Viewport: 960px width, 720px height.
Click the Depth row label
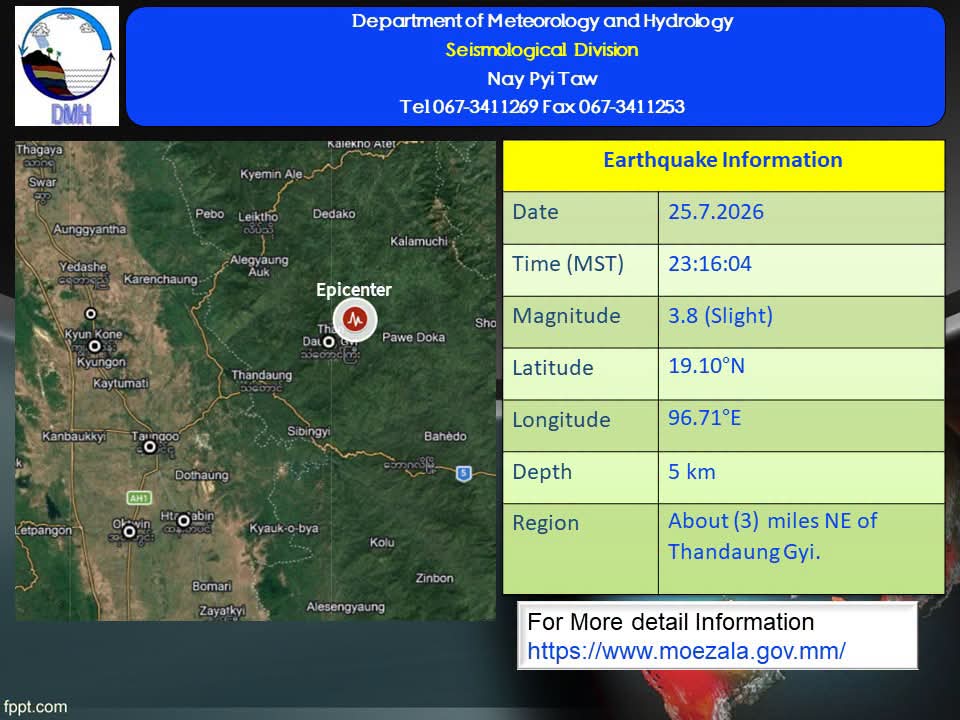click(542, 472)
